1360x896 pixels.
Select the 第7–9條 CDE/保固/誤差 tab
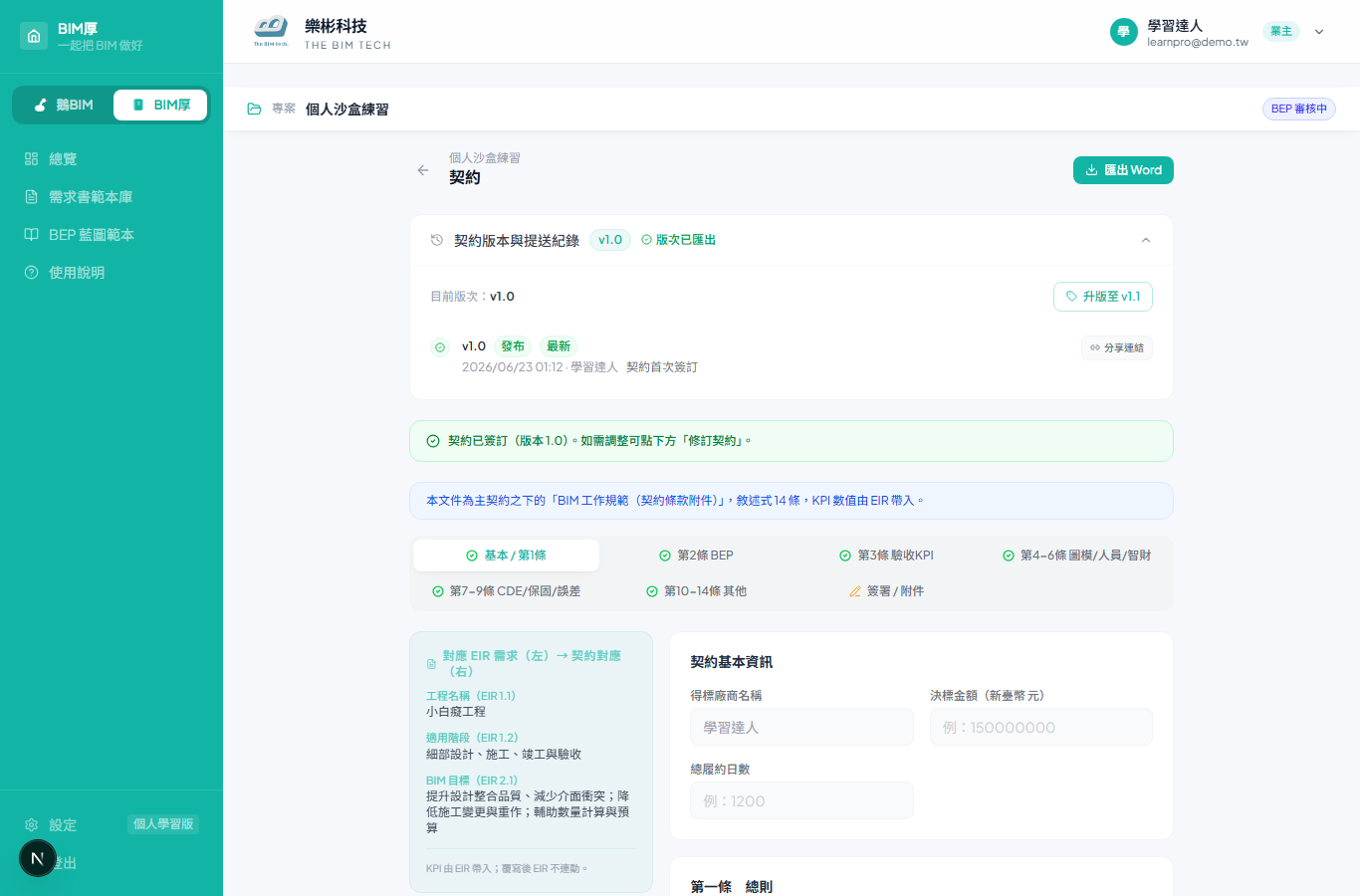[506, 591]
